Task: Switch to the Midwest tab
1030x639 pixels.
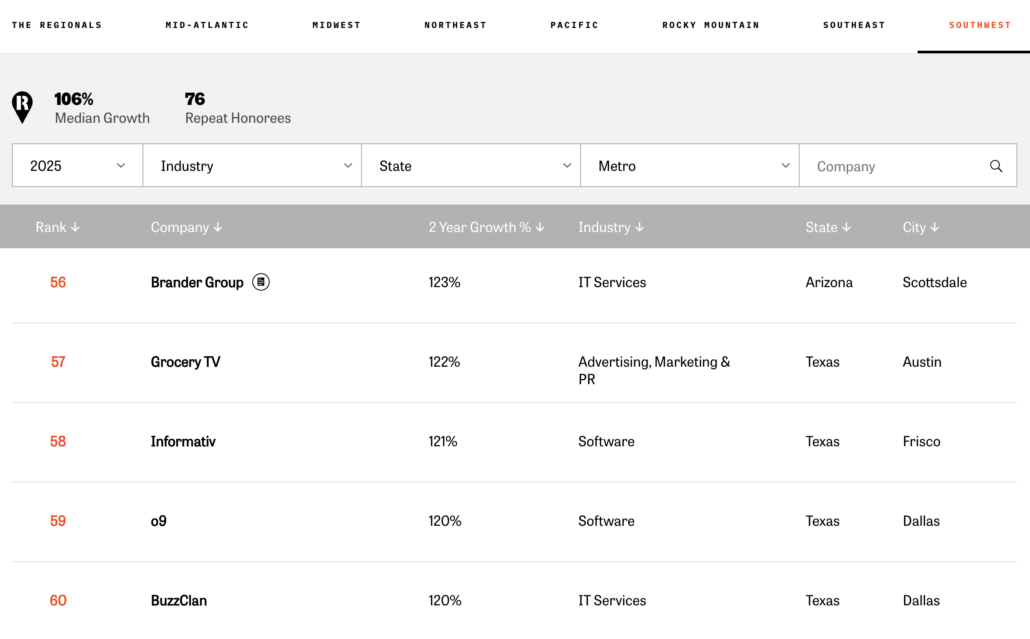Action: tap(336, 25)
